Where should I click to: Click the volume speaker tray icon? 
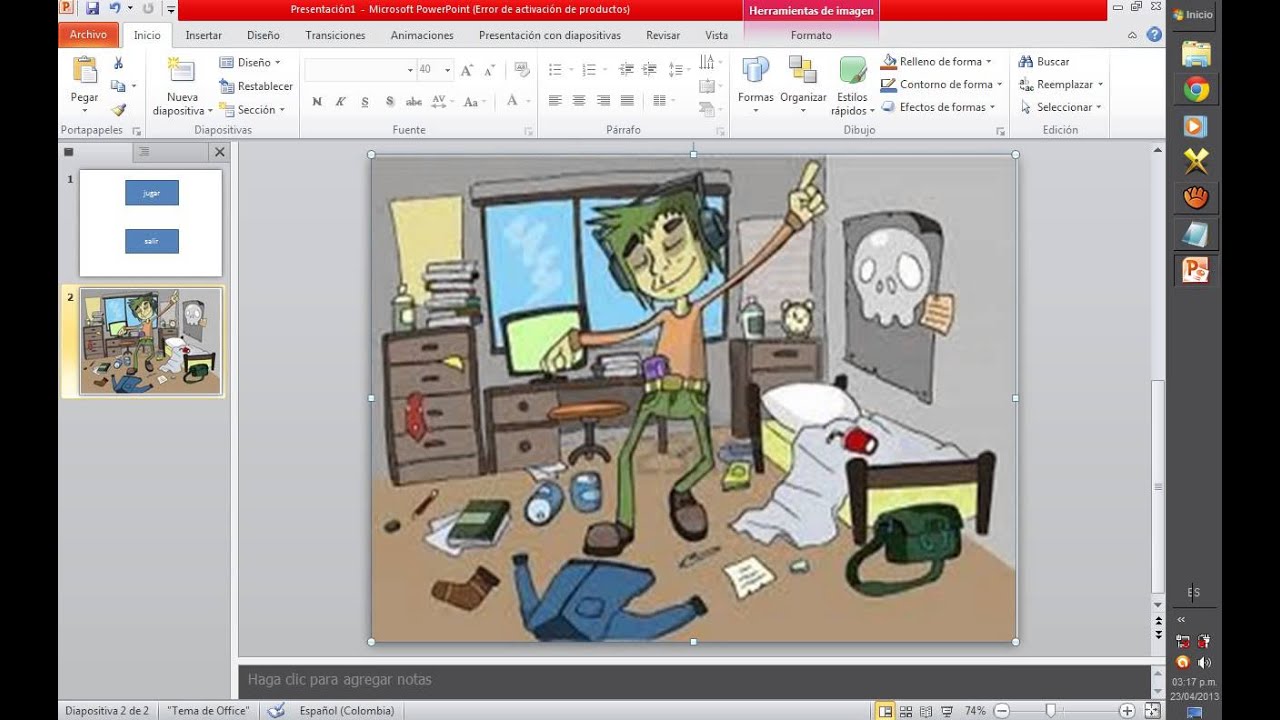(x=1204, y=662)
